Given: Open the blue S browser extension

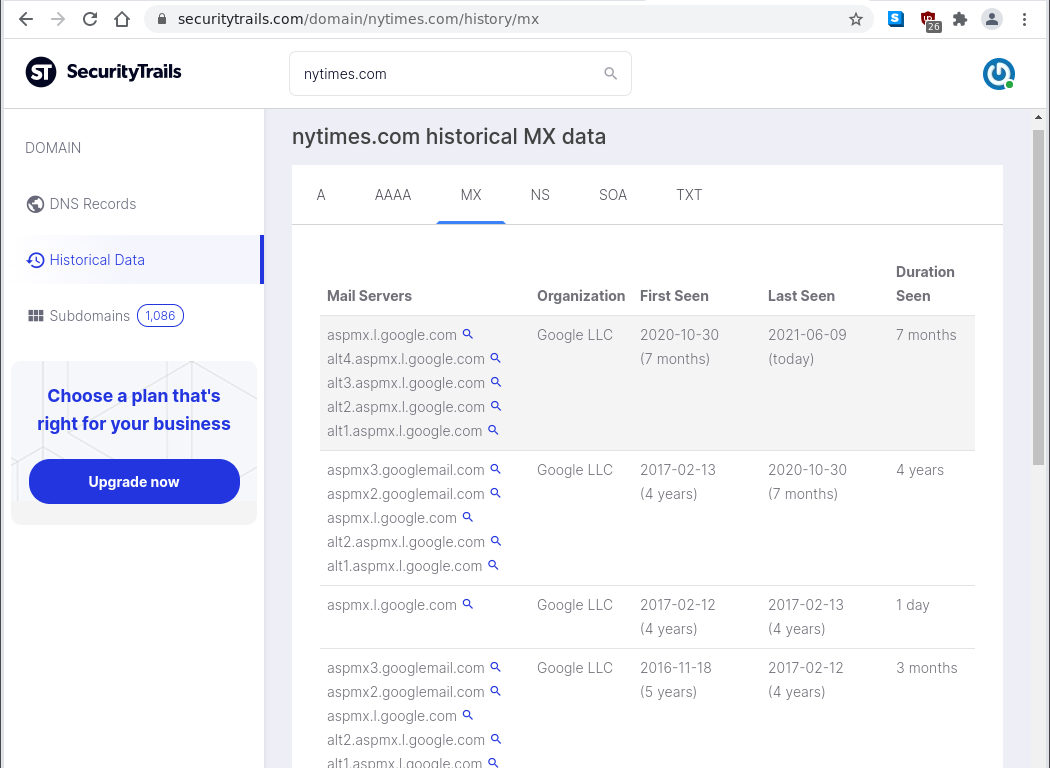Looking at the screenshot, I should (896, 19).
